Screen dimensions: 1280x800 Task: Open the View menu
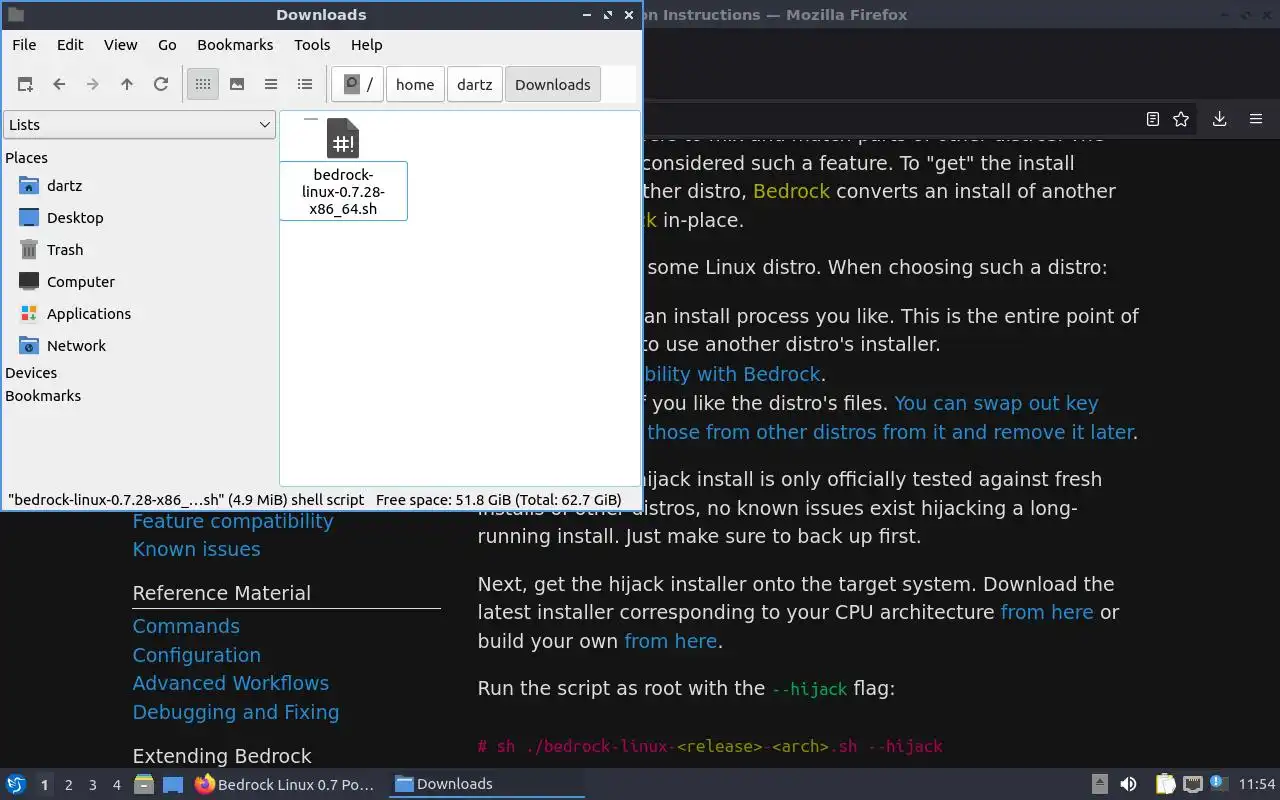(121, 45)
